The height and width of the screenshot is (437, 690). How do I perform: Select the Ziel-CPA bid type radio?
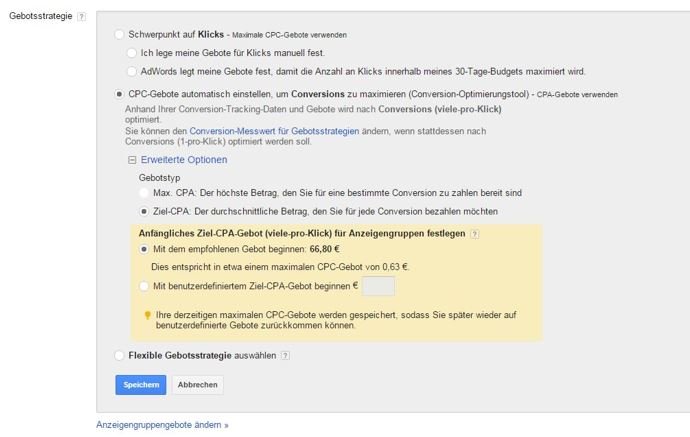[x=143, y=211]
